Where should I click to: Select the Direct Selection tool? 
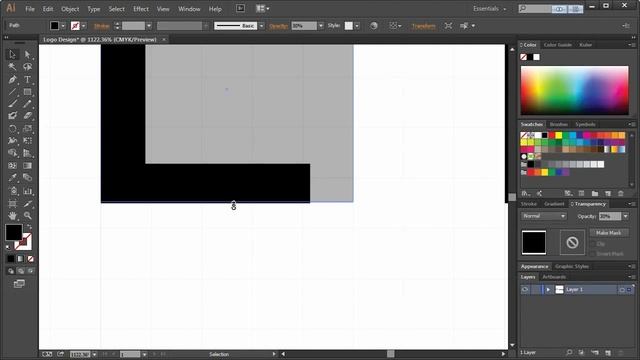27,54
